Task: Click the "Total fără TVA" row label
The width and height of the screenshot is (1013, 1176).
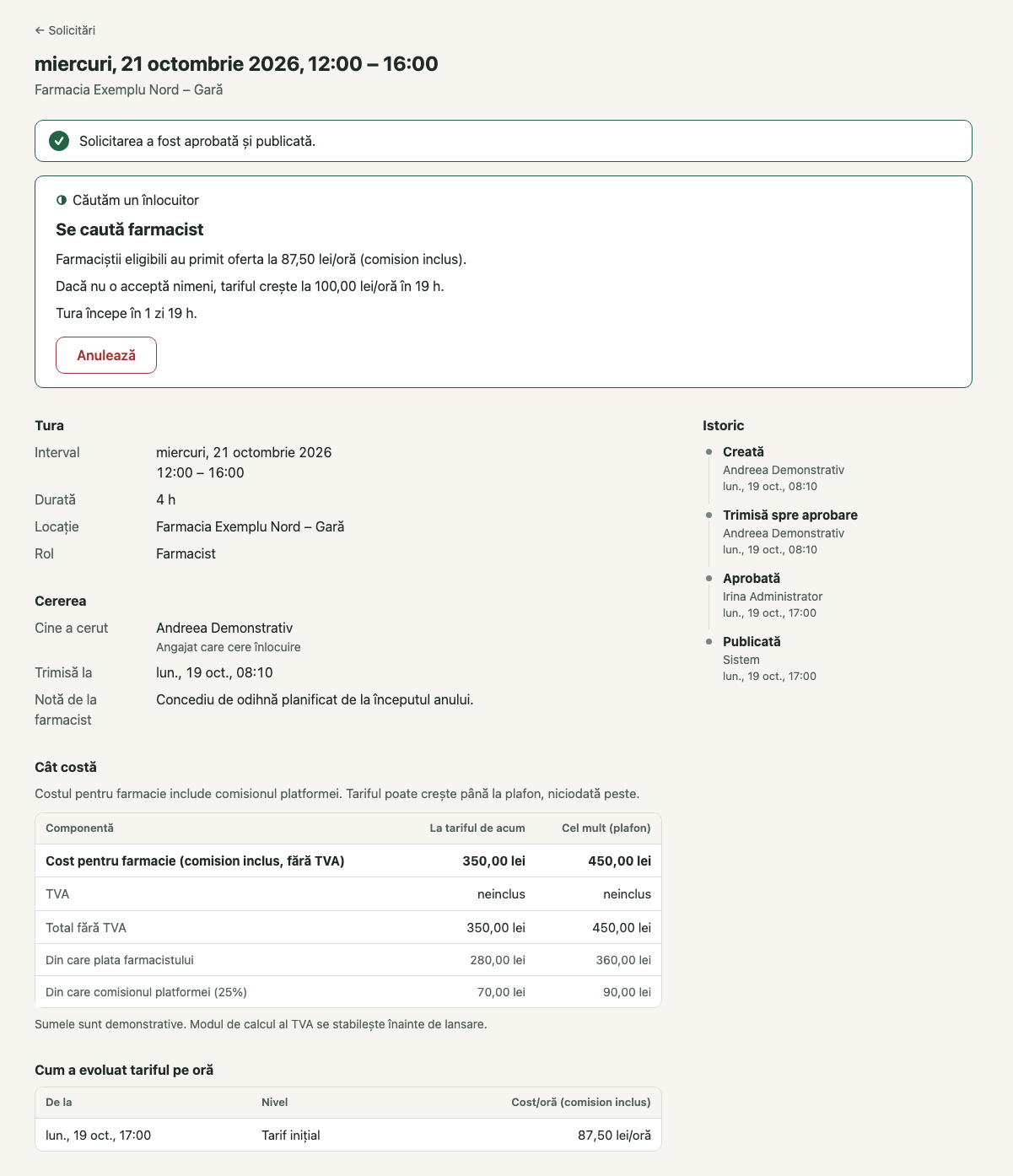Action: [x=86, y=928]
